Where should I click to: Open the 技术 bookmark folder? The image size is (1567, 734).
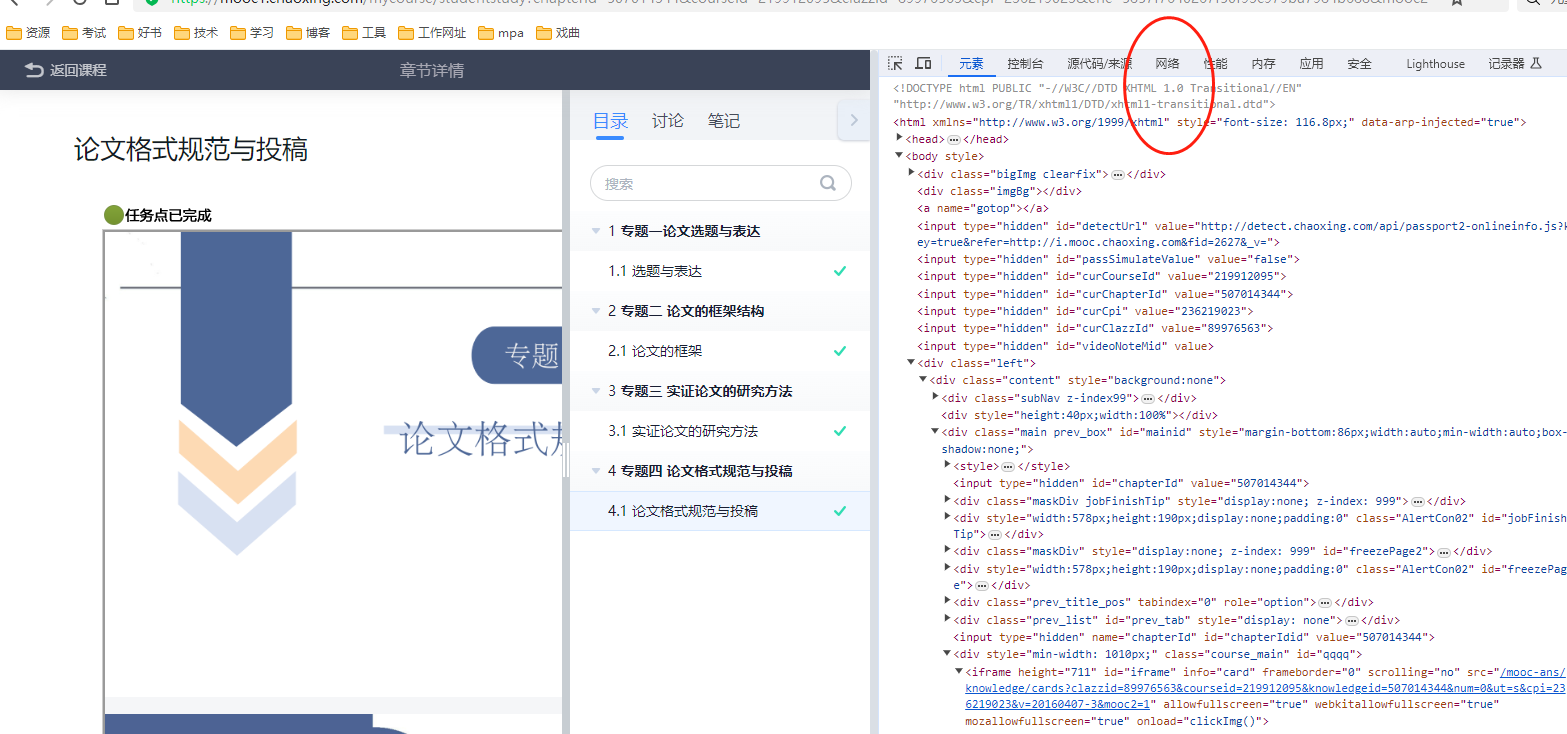[196, 33]
